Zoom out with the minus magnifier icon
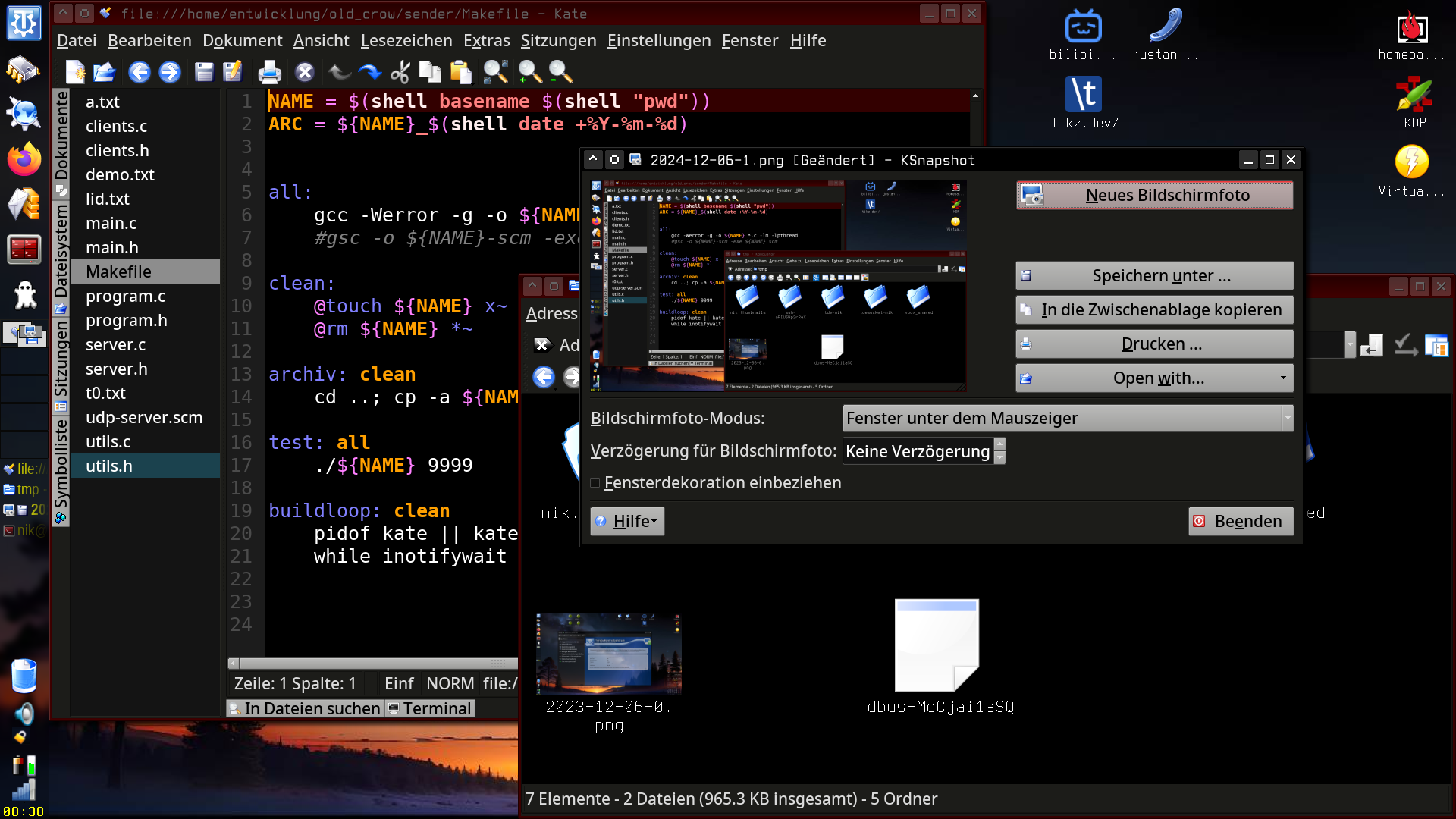The image size is (1456, 819). (560, 72)
